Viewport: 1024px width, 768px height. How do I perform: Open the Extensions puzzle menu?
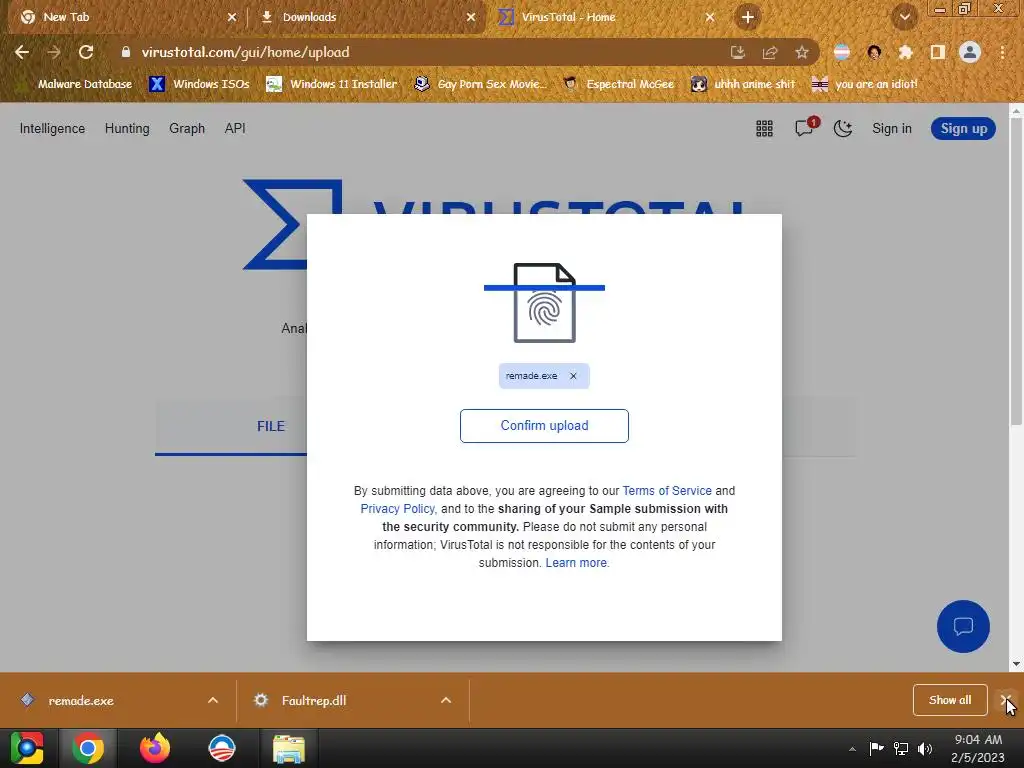[905, 52]
